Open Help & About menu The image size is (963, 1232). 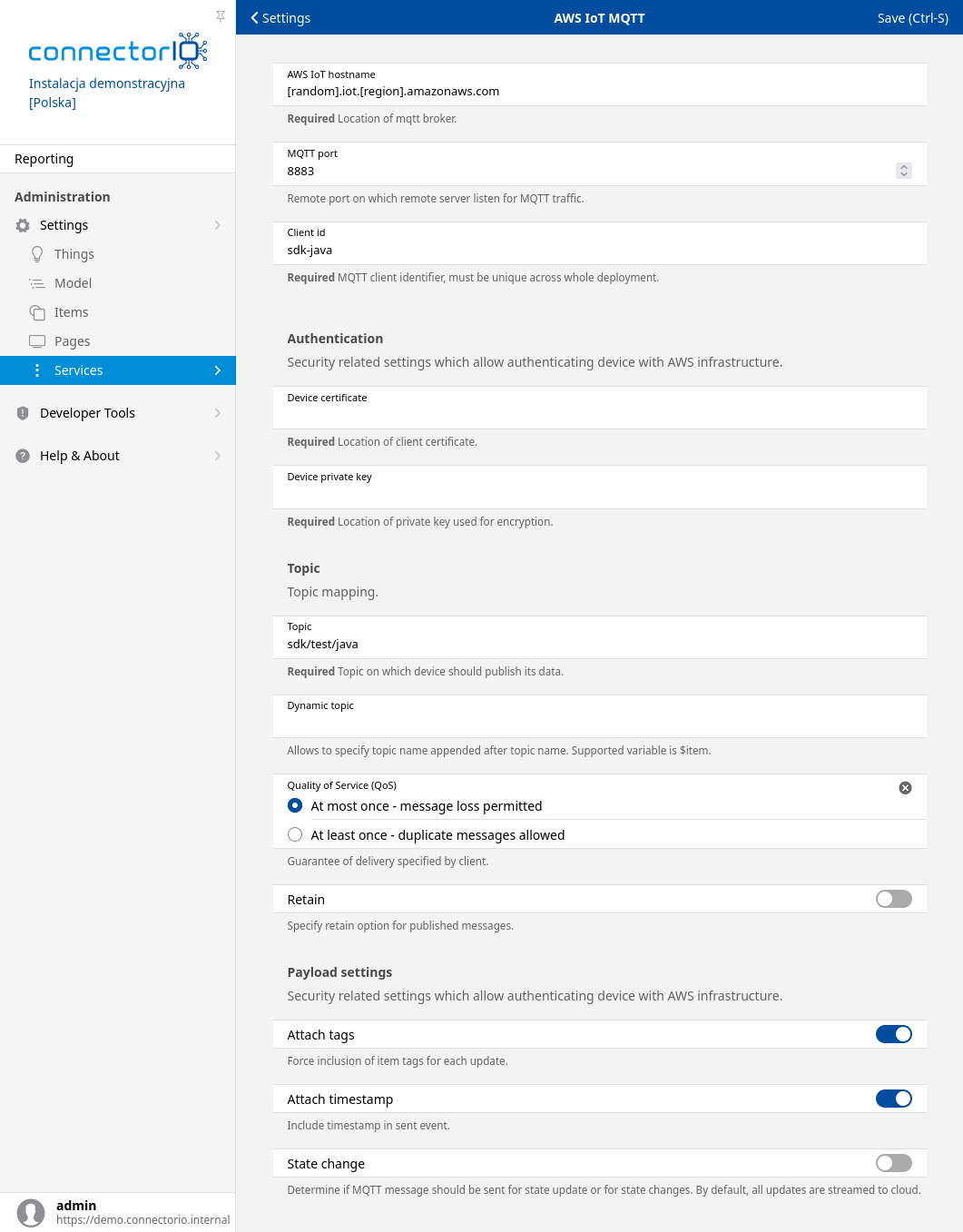coord(118,456)
